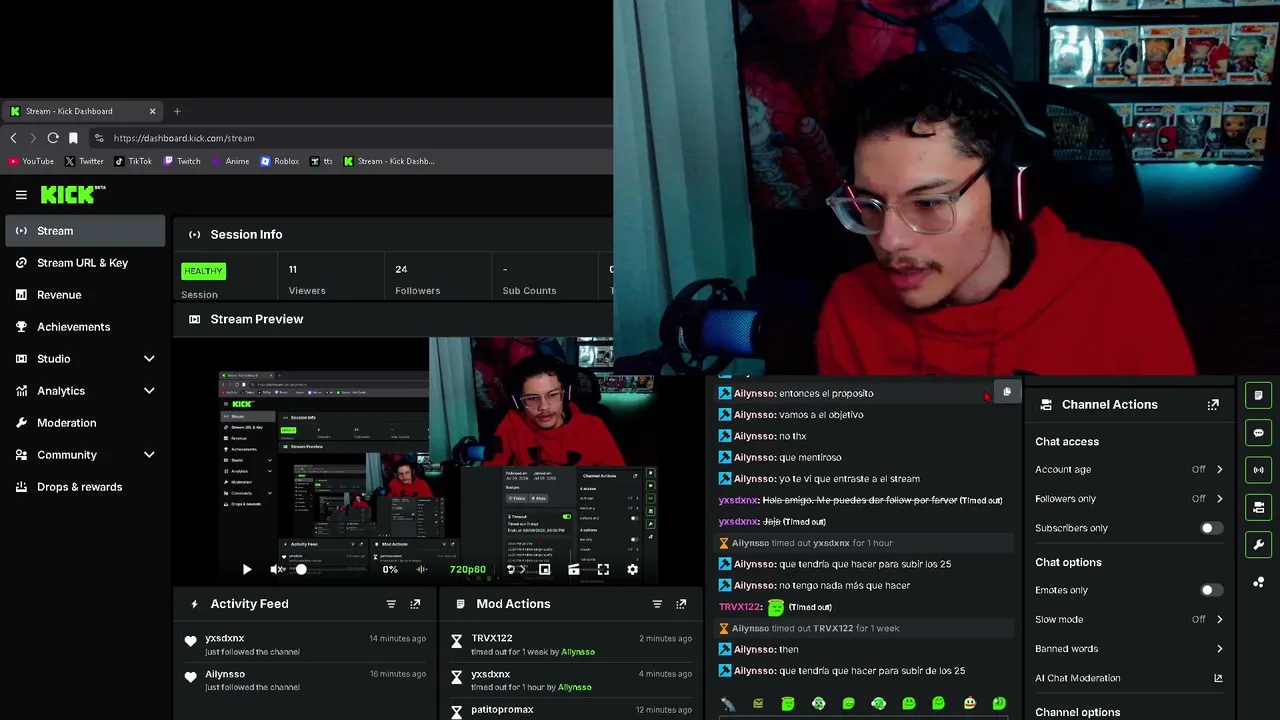Filter the Activity Feed list
The width and height of the screenshot is (1280, 720).
pyautogui.click(x=391, y=604)
